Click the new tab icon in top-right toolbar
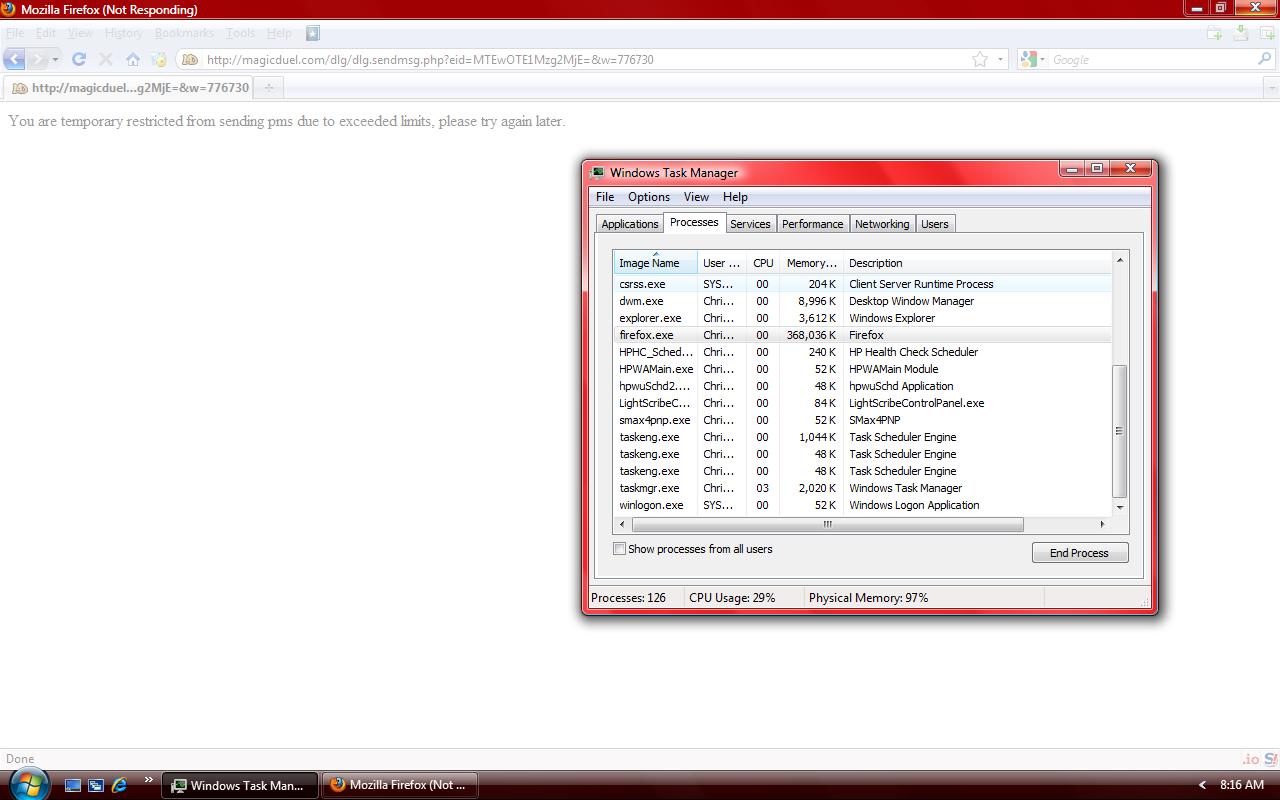 click(x=1215, y=33)
